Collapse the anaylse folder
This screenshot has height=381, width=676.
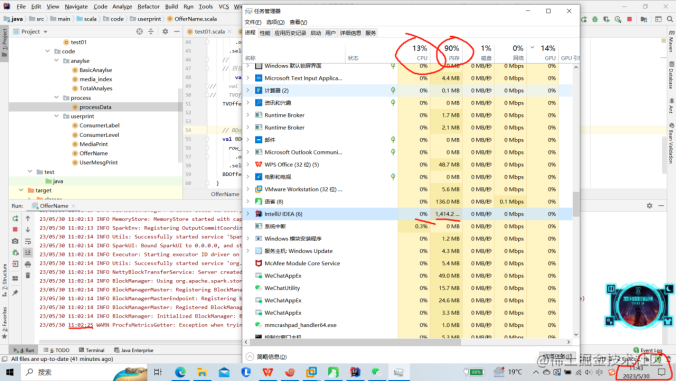pyautogui.click(x=56, y=61)
